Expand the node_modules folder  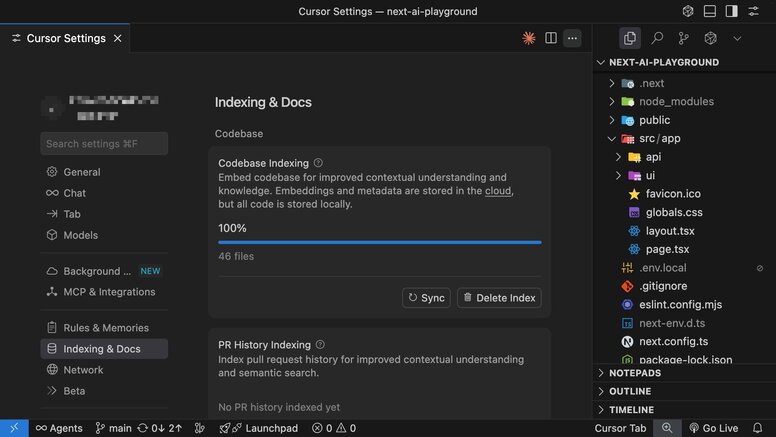point(676,101)
